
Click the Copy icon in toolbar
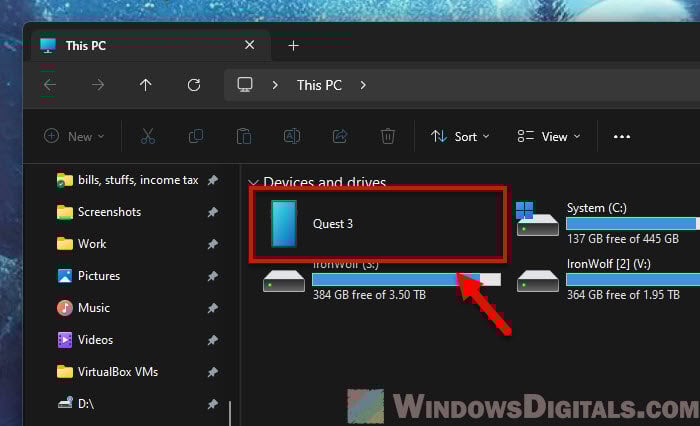pyautogui.click(x=196, y=136)
